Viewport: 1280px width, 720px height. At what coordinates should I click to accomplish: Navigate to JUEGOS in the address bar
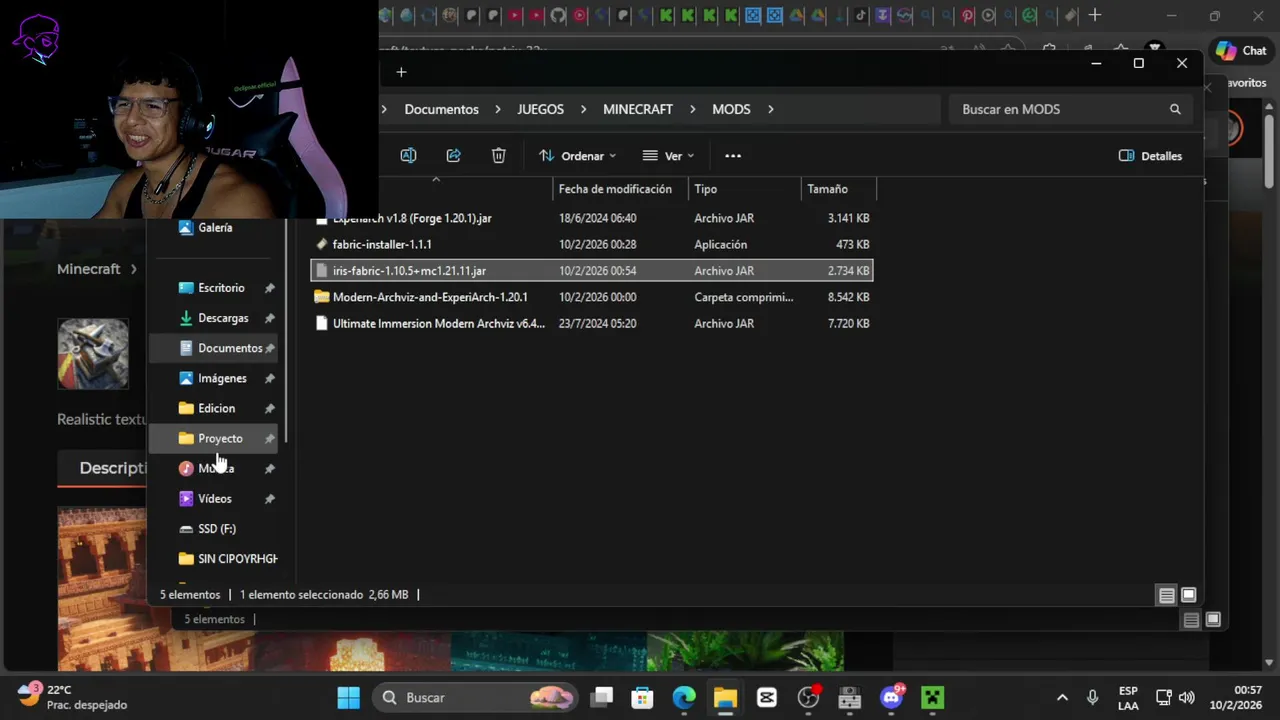pyautogui.click(x=540, y=109)
